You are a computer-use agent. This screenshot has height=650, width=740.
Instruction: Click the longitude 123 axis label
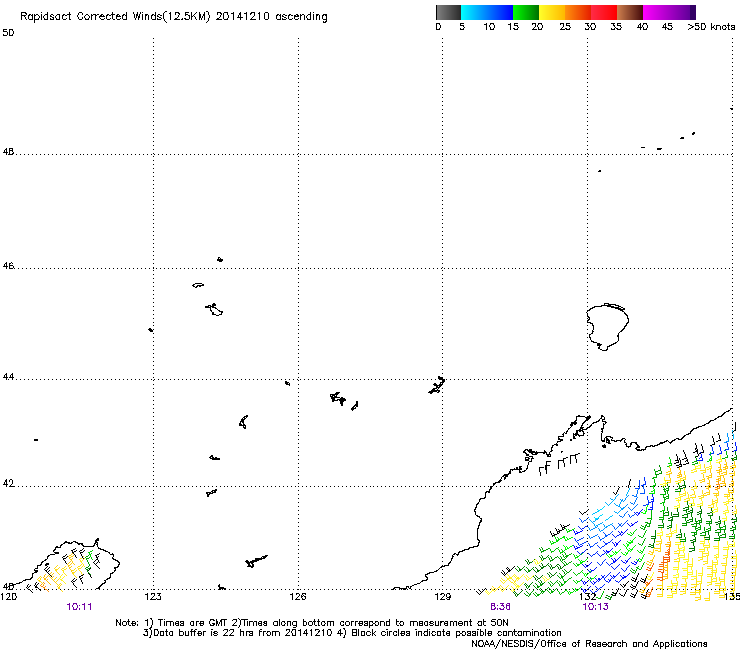(x=153, y=596)
